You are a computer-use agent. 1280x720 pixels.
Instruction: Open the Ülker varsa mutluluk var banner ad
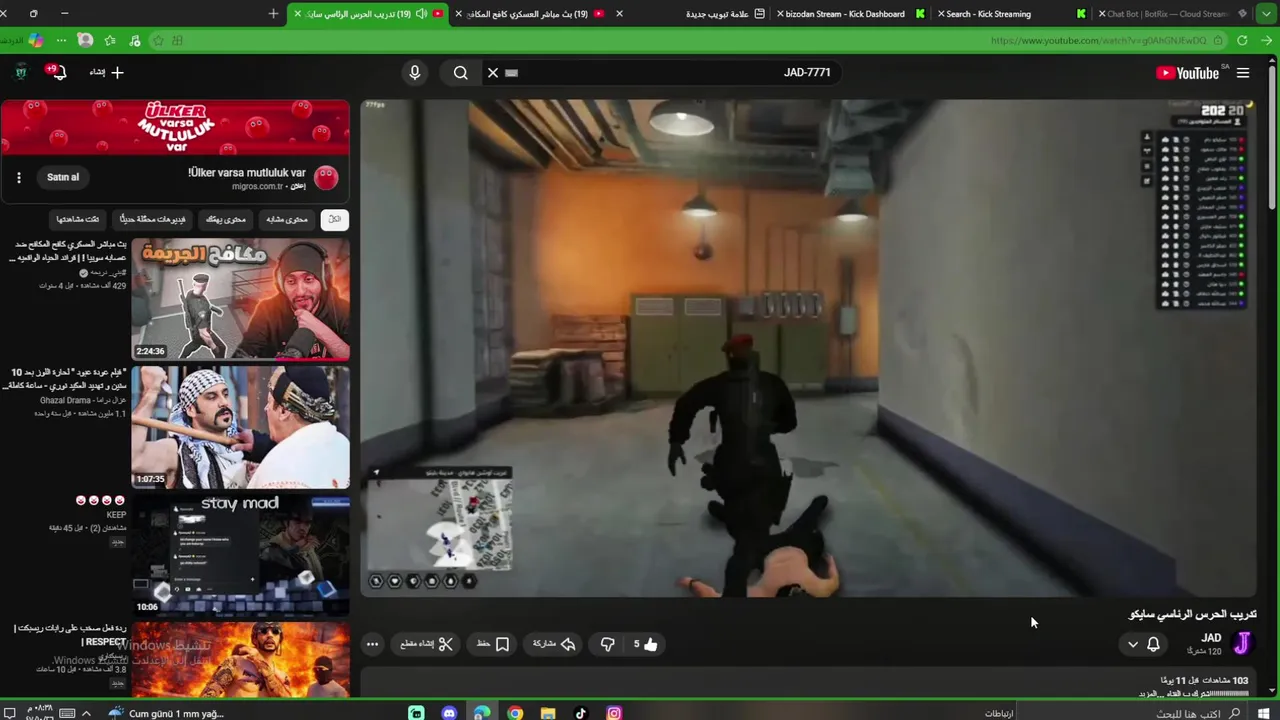[175, 127]
